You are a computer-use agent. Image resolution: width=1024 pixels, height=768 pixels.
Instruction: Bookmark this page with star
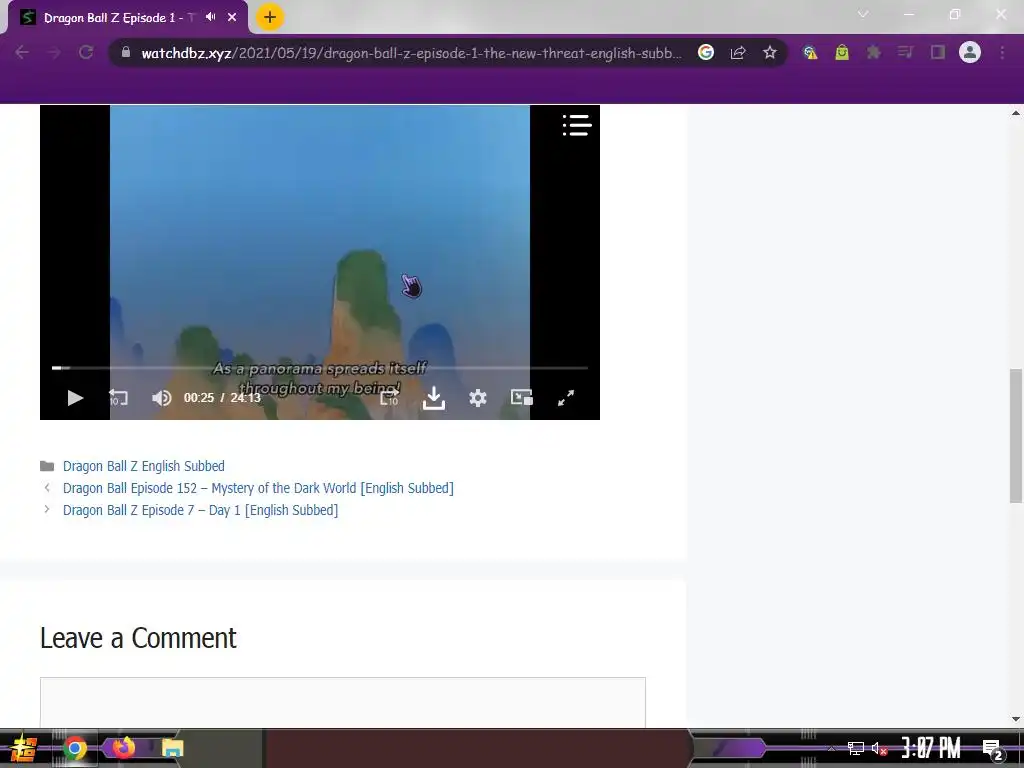770,52
